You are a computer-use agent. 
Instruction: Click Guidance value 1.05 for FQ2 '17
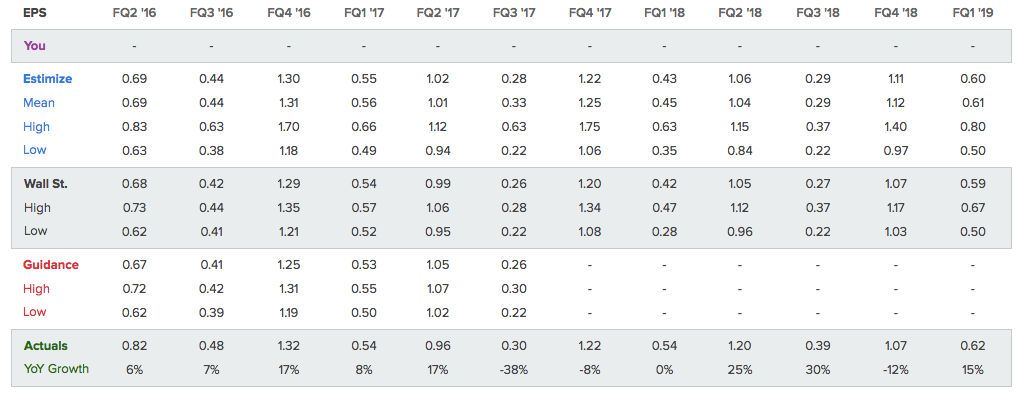437,265
